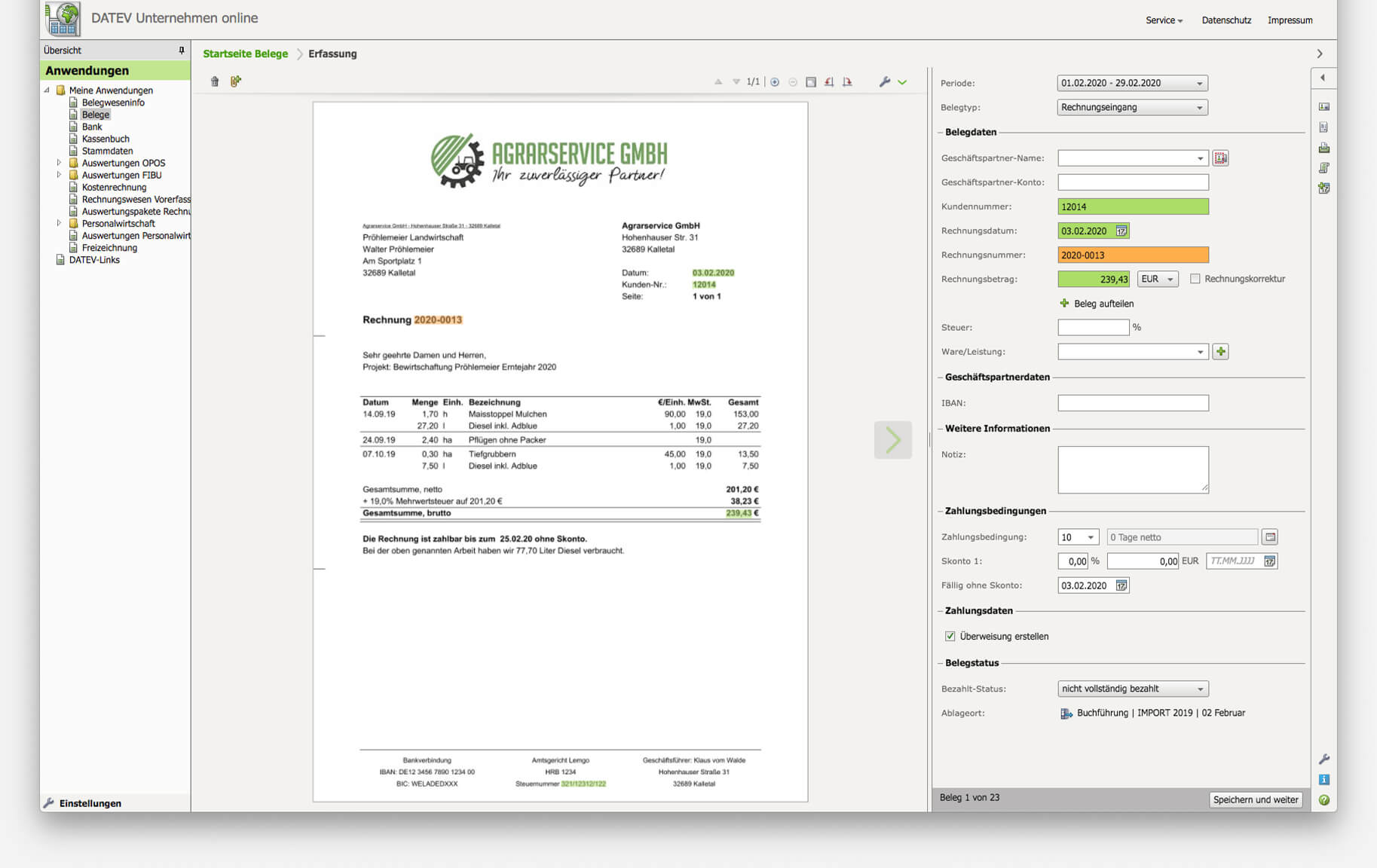Image resolution: width=1377 pixels, height=868 pixels.
Task: Click the green plus beside Ware/Leistung
Action: (1220, 352)
